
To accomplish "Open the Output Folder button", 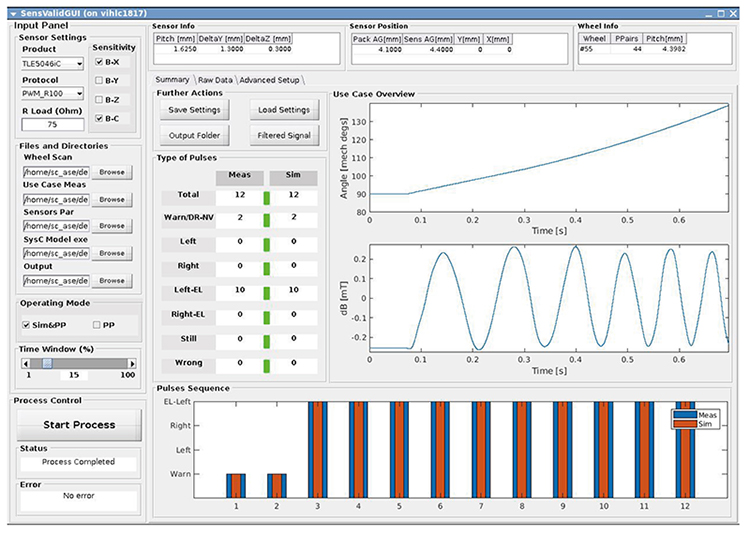I will click(195, 134).
